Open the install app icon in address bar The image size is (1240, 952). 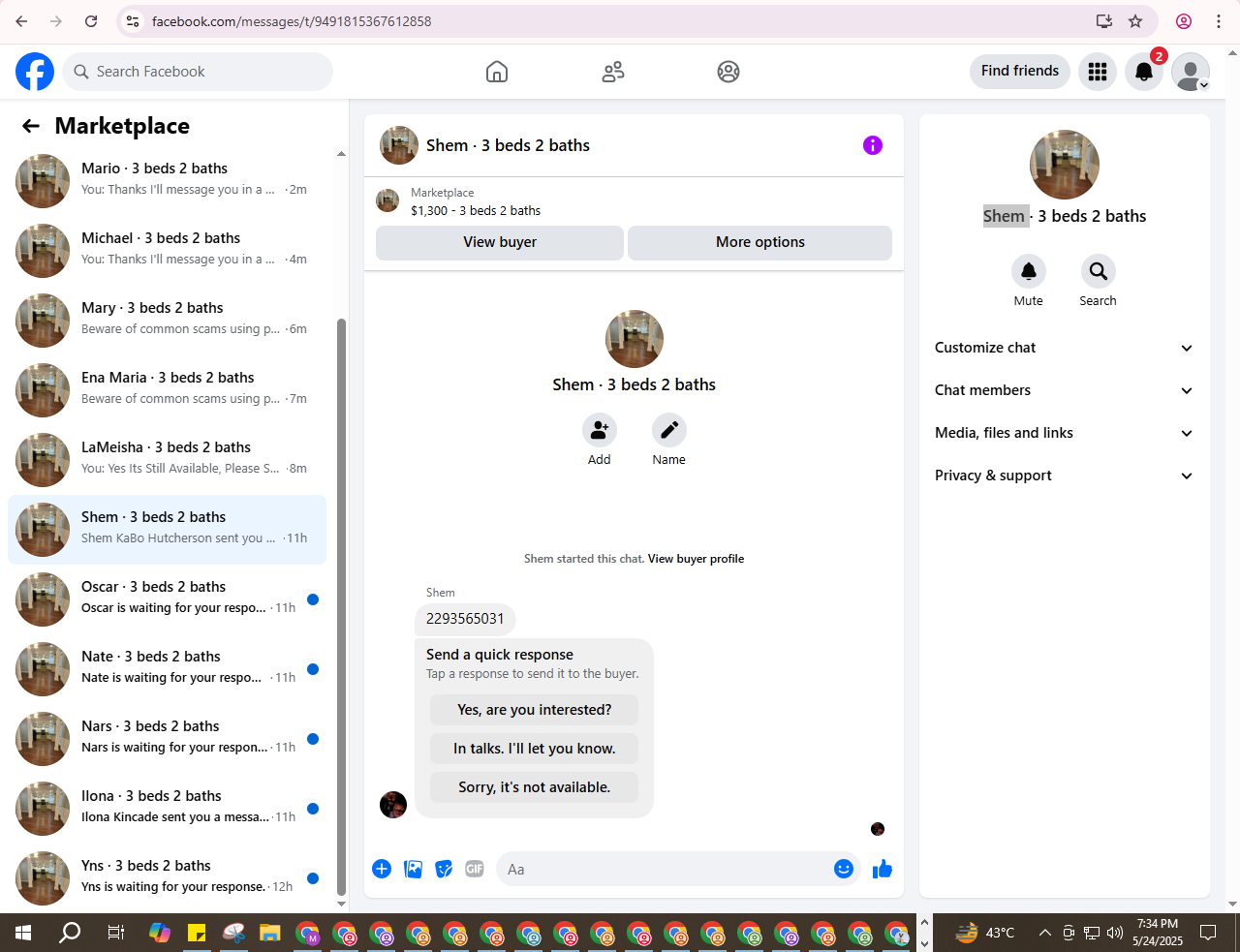[1103, 21]
